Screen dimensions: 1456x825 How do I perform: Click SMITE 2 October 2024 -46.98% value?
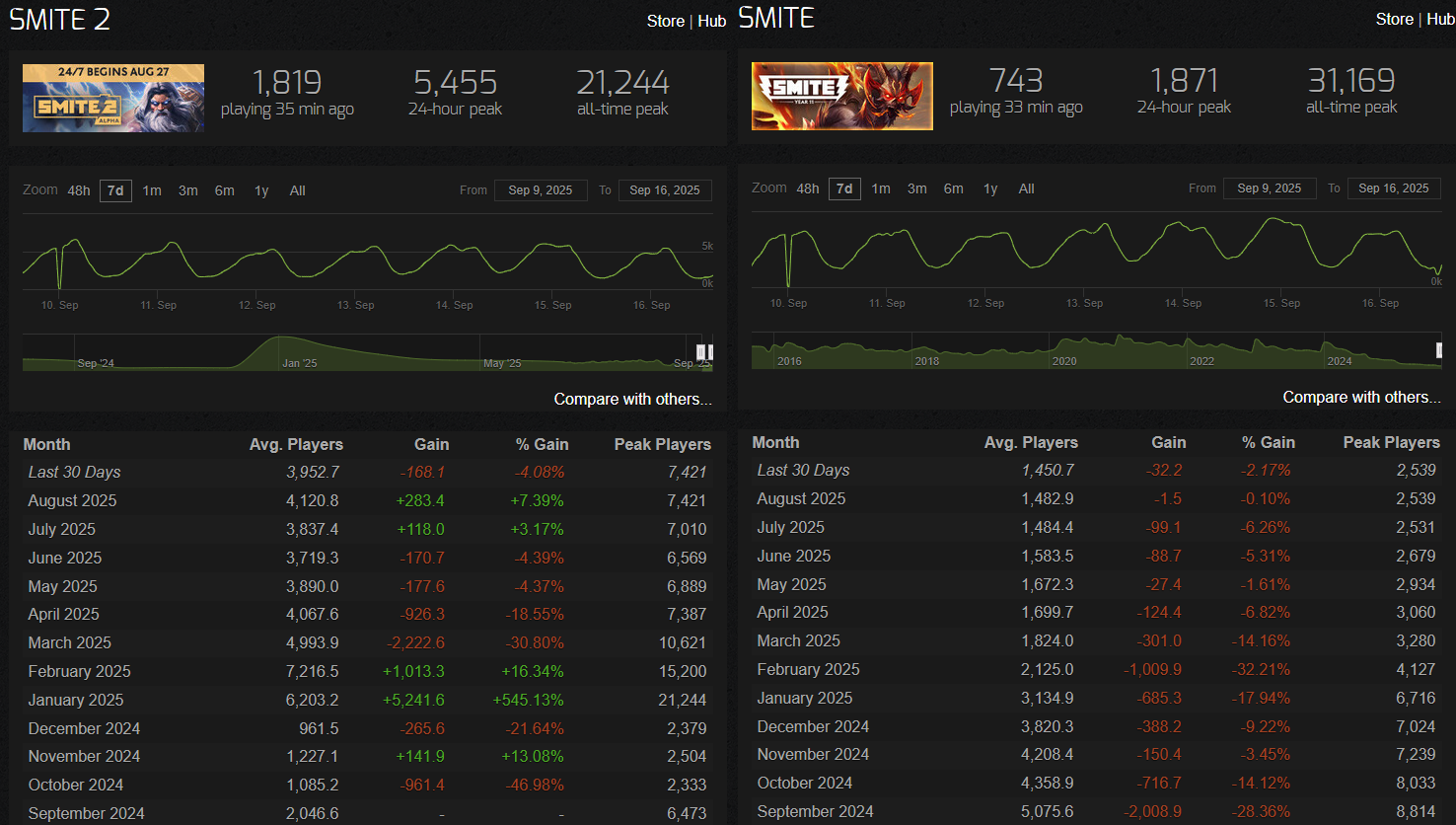coord(534,786)
